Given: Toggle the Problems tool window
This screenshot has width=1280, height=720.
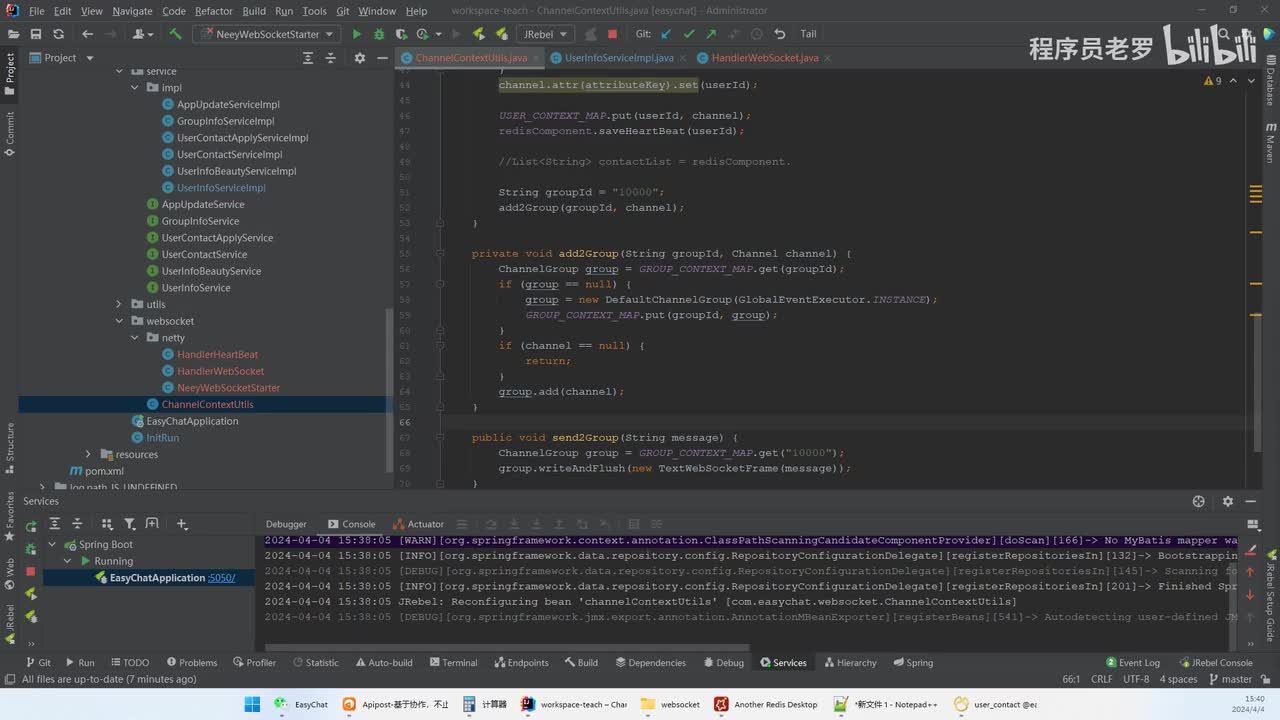Looking at the screenshot, I should (x=190, y=662).
